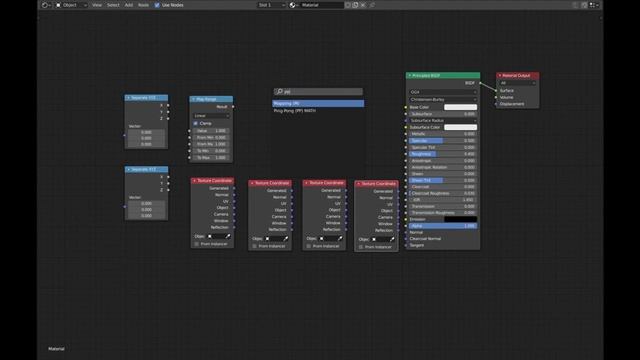Open the Linear interpolation dropdown in Map Range

pos(211,116)
